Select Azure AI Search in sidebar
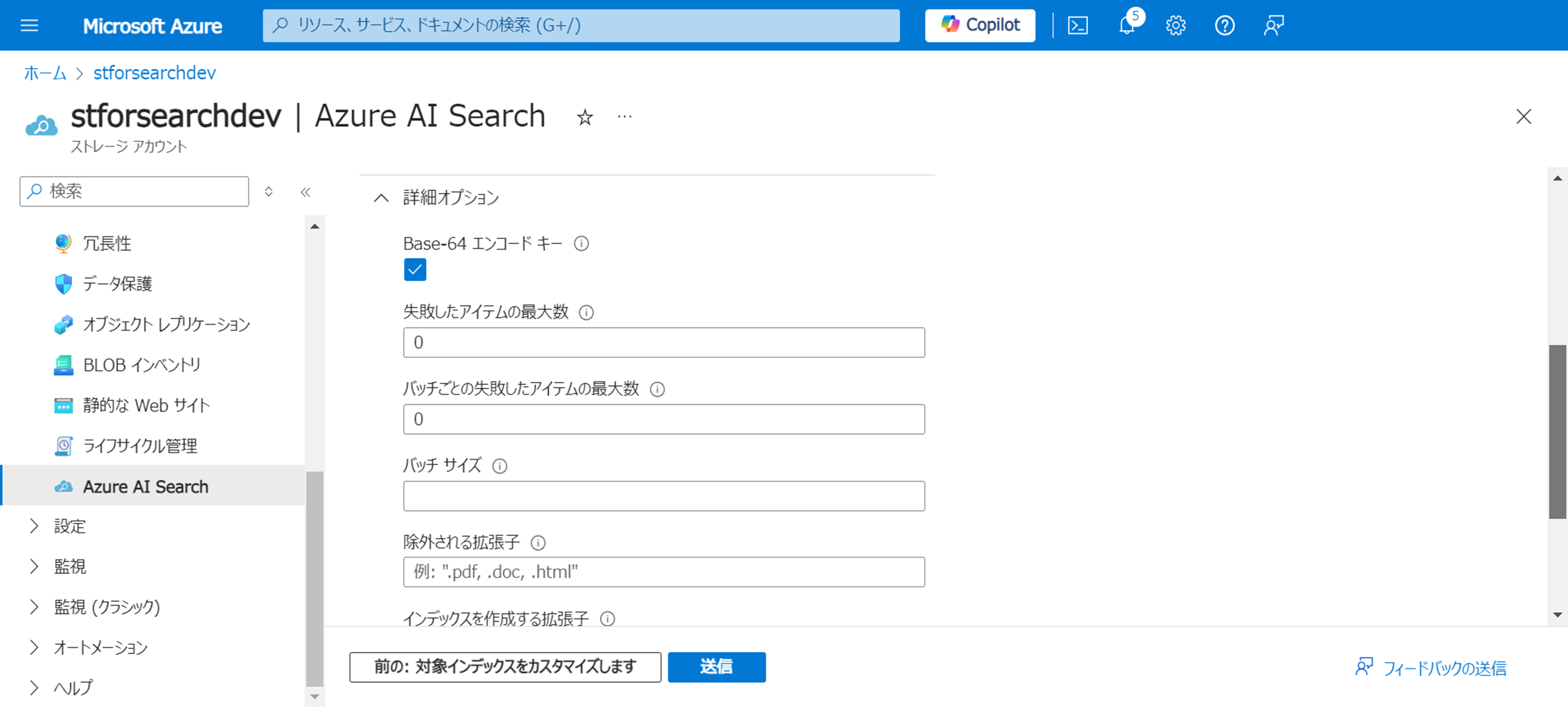The height and width of the screenshot is (707, 1568). pyautogui.click(x=152, y=486)
